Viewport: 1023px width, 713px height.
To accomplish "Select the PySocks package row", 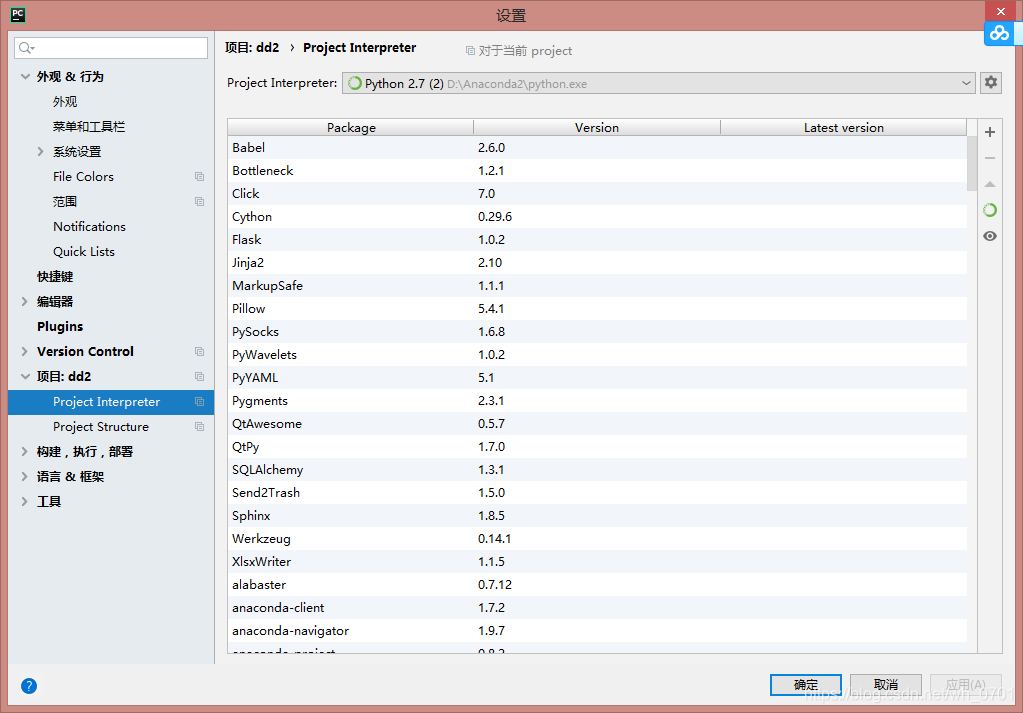I will (x=597, y=331).
